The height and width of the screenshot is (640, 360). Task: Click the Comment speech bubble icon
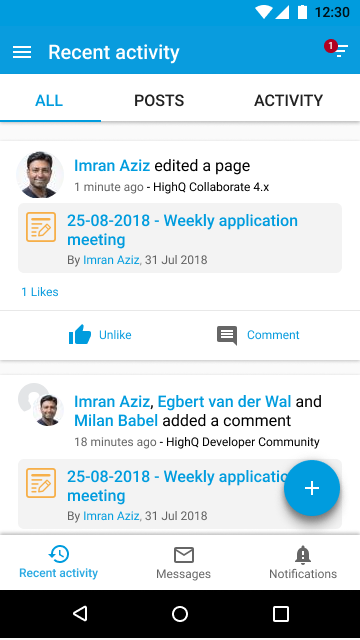pos(227,336)
